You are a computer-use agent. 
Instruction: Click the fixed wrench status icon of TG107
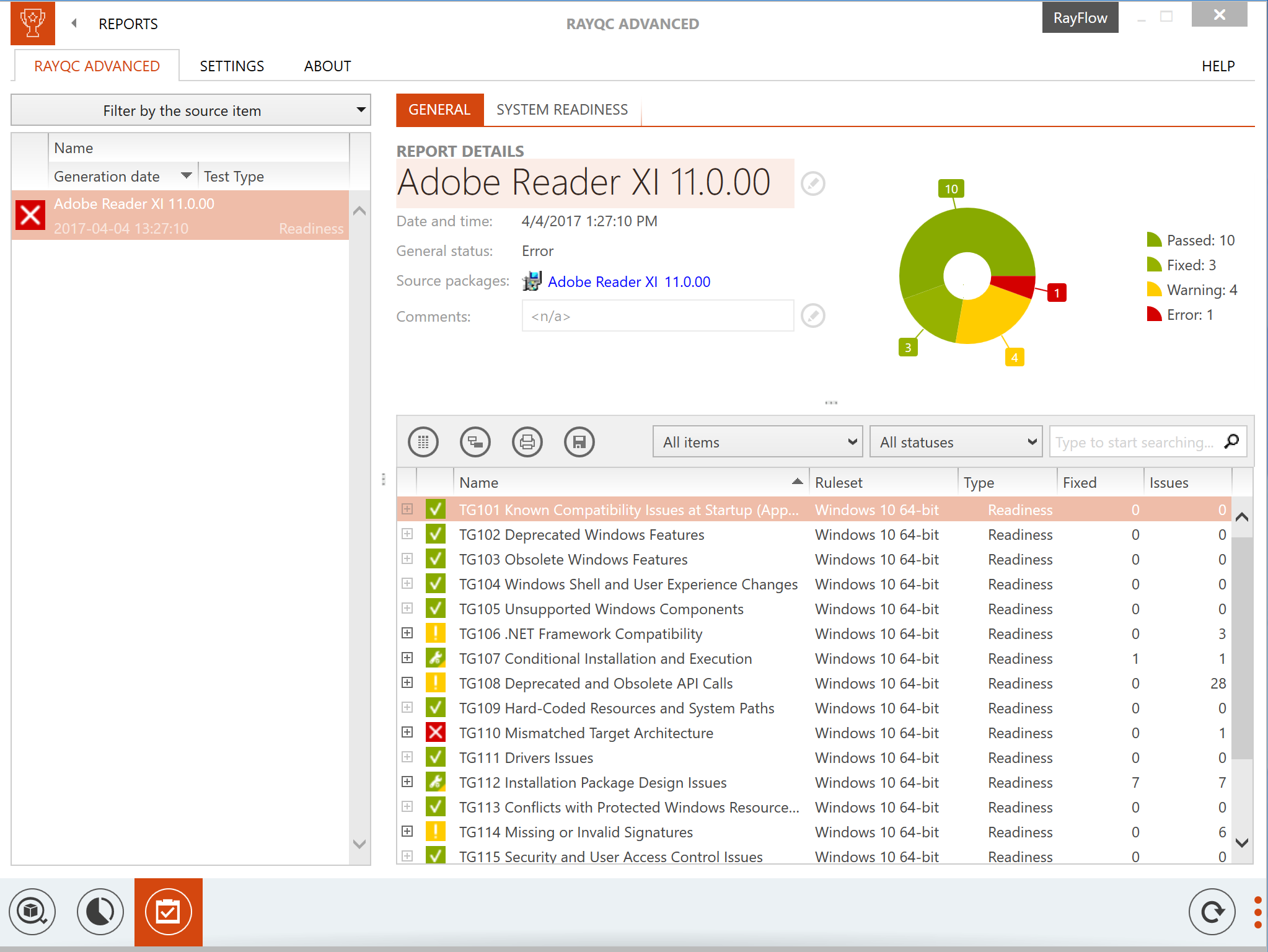point(436,658)
